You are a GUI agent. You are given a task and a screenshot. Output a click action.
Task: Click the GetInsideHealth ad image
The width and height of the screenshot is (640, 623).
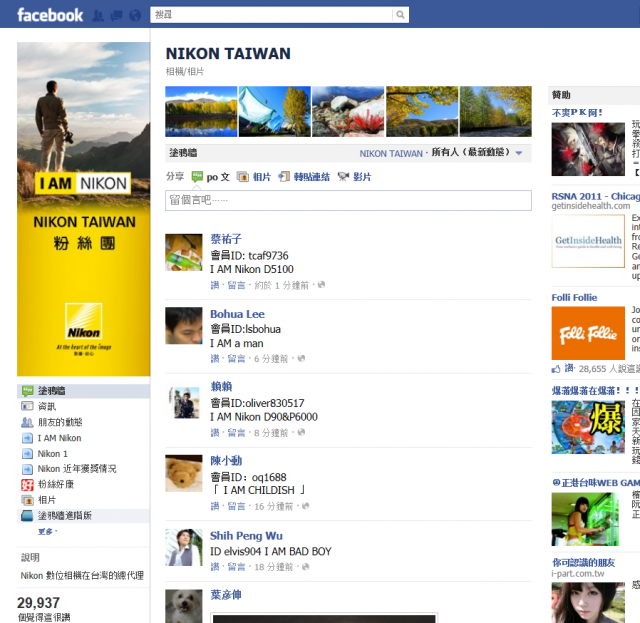(x=588, y=241)
